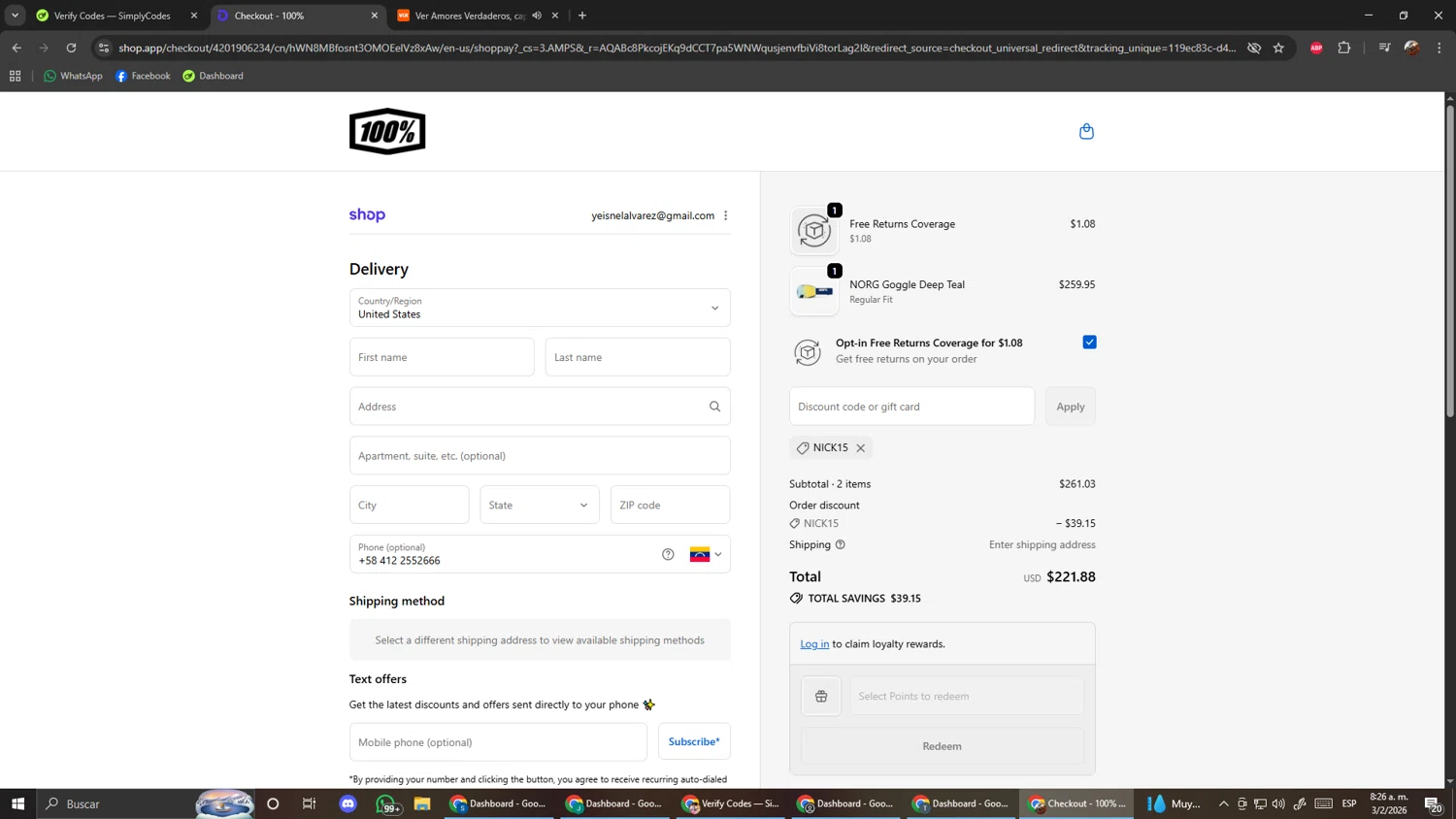Focus the First name field
The width and height of the screenshot is (1456, 819).
coord(442,357)
